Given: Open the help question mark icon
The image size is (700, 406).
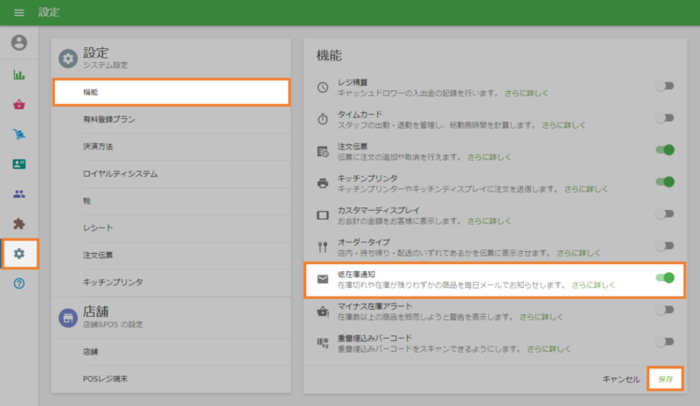Looking at the screenshot, I should [18, 284].
